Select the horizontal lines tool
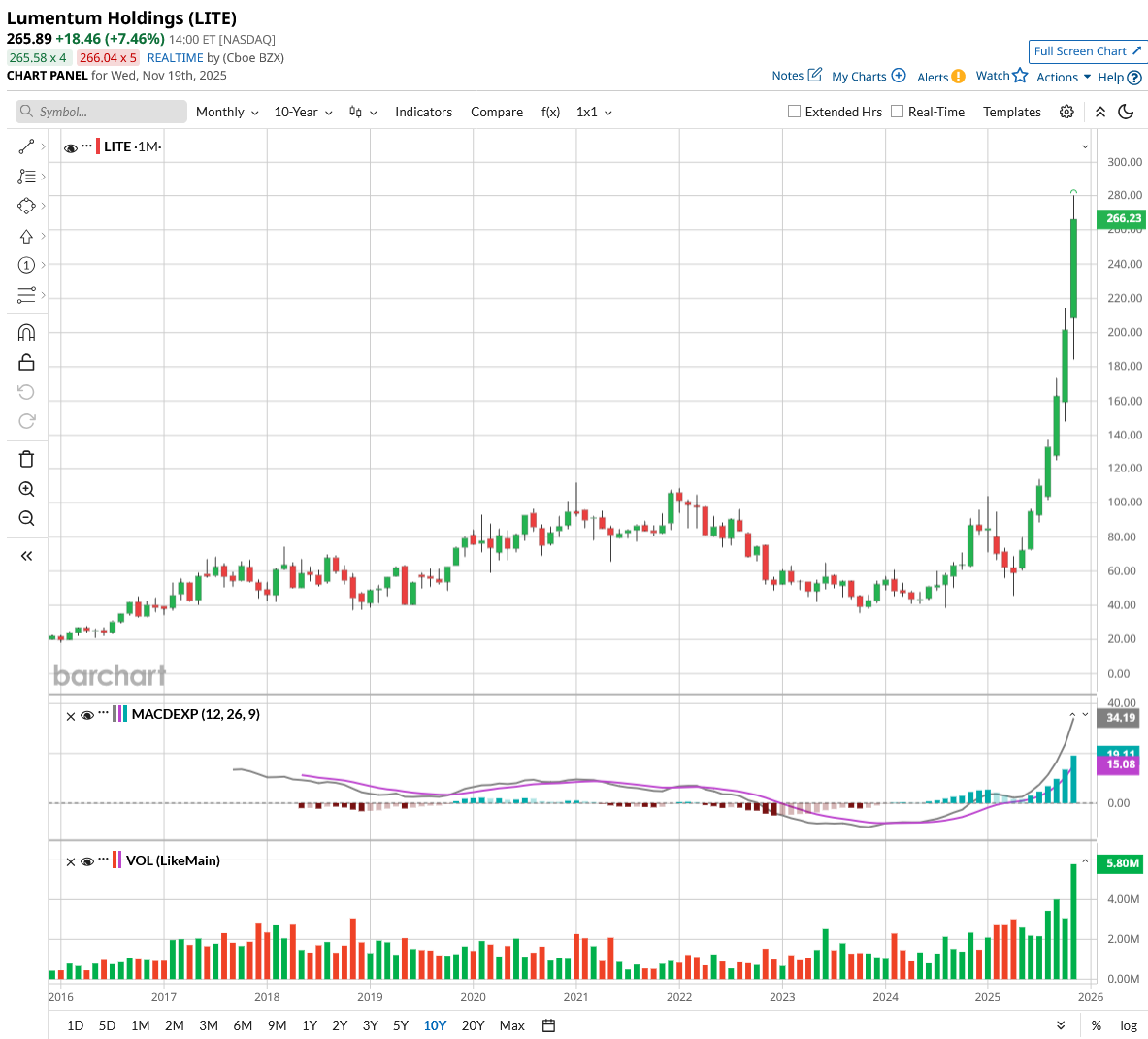This screenshot has height=1039, width=1148. point(26,295)
